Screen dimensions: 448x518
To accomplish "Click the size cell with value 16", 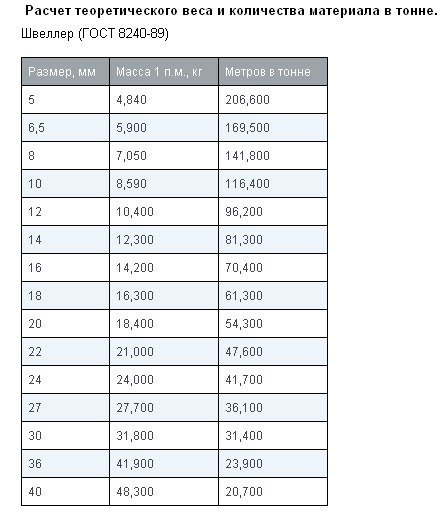I will [x=65, y=268].
